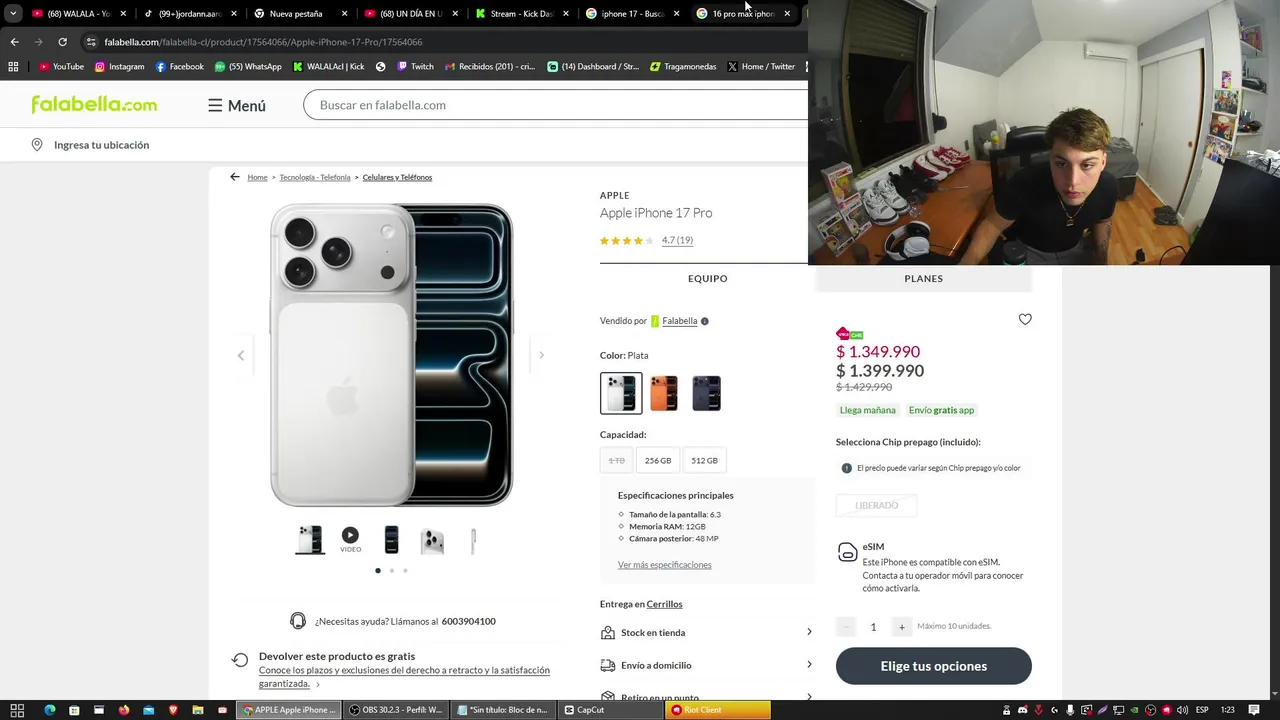Screen dimensions: 1280x720
Task: Click the seller info icon beside Falabella
Action: click(x=705, y=321)
